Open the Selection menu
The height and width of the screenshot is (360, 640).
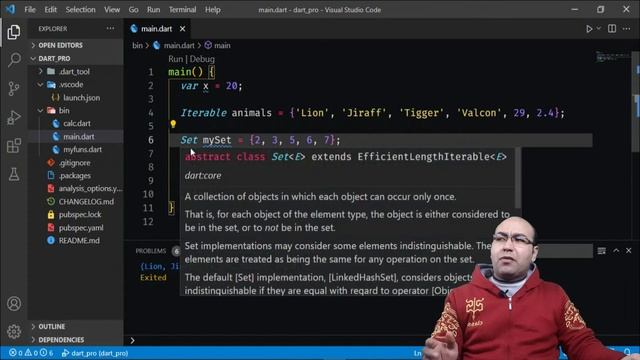click(x=80, y=9)
